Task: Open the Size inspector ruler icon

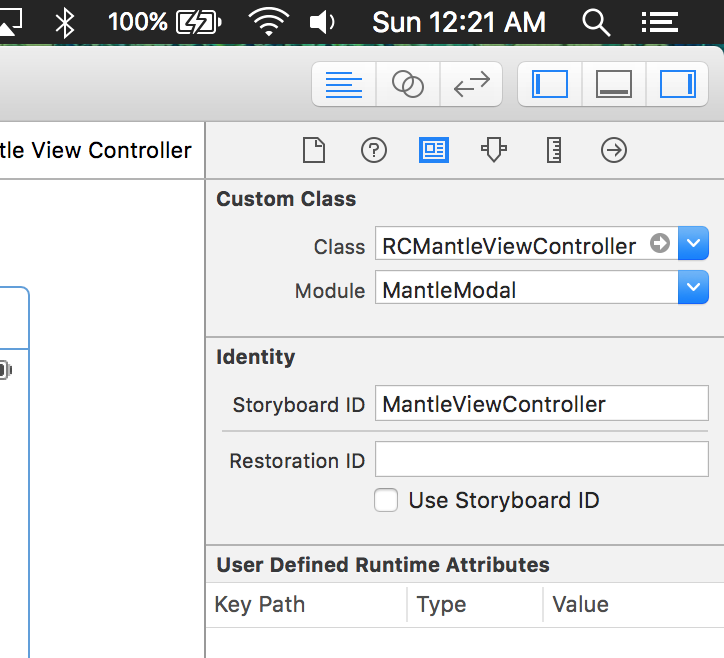Action: pos(553,150)
